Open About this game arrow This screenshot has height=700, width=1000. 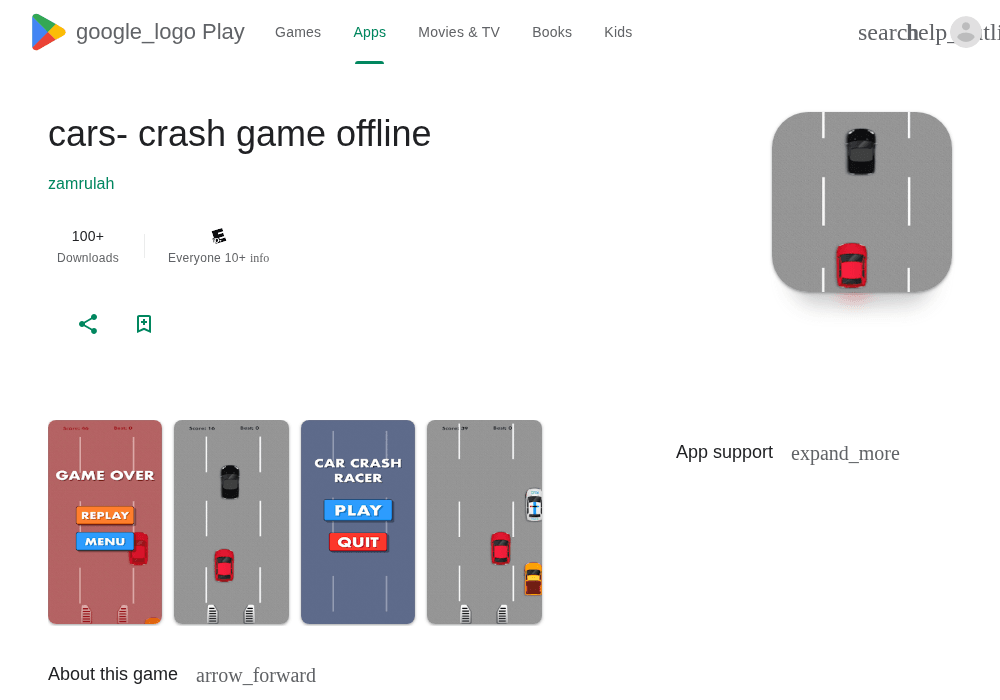coord(256,675)
